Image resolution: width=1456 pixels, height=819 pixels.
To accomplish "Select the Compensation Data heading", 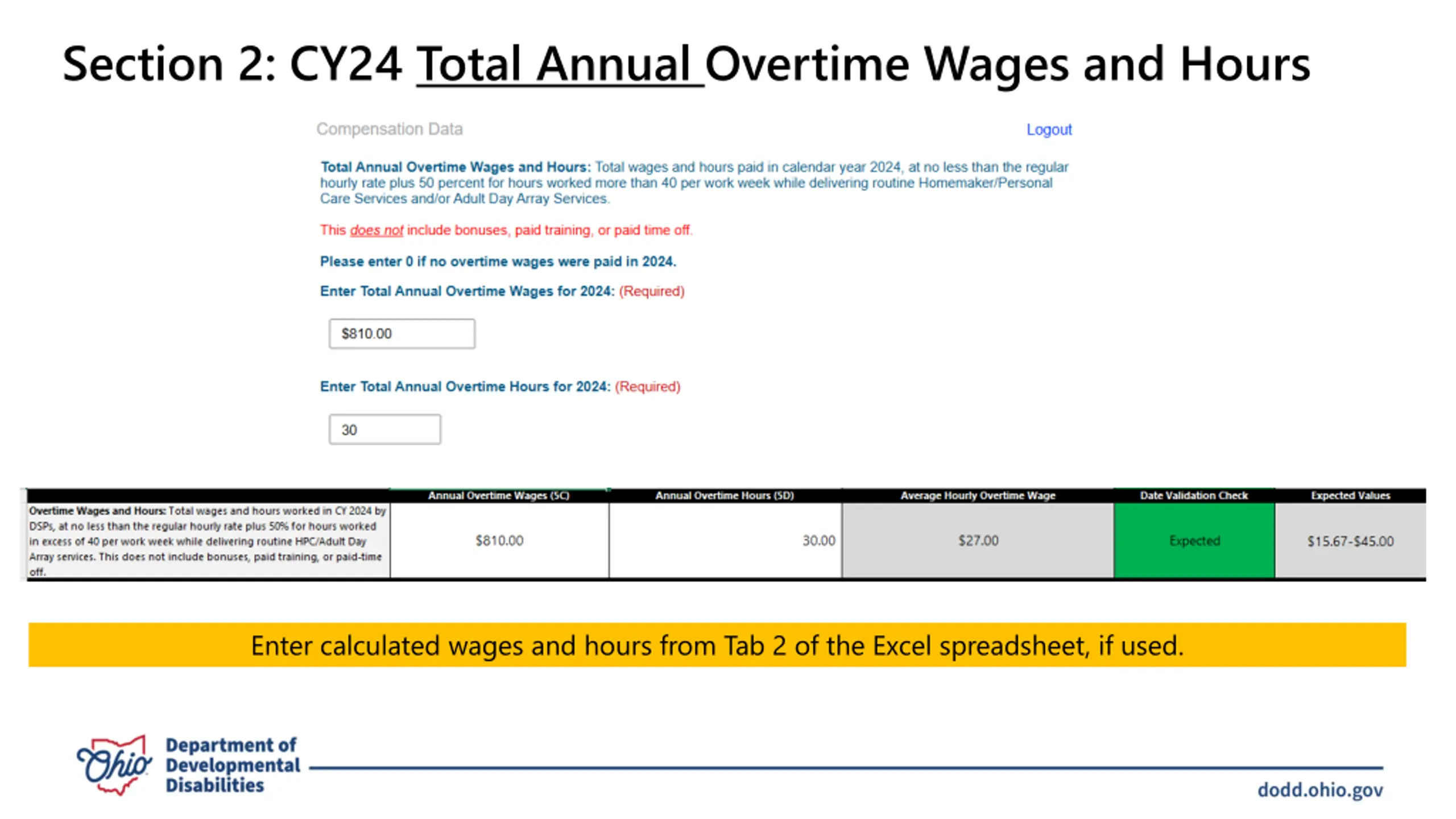I will (x=390, y=129).
